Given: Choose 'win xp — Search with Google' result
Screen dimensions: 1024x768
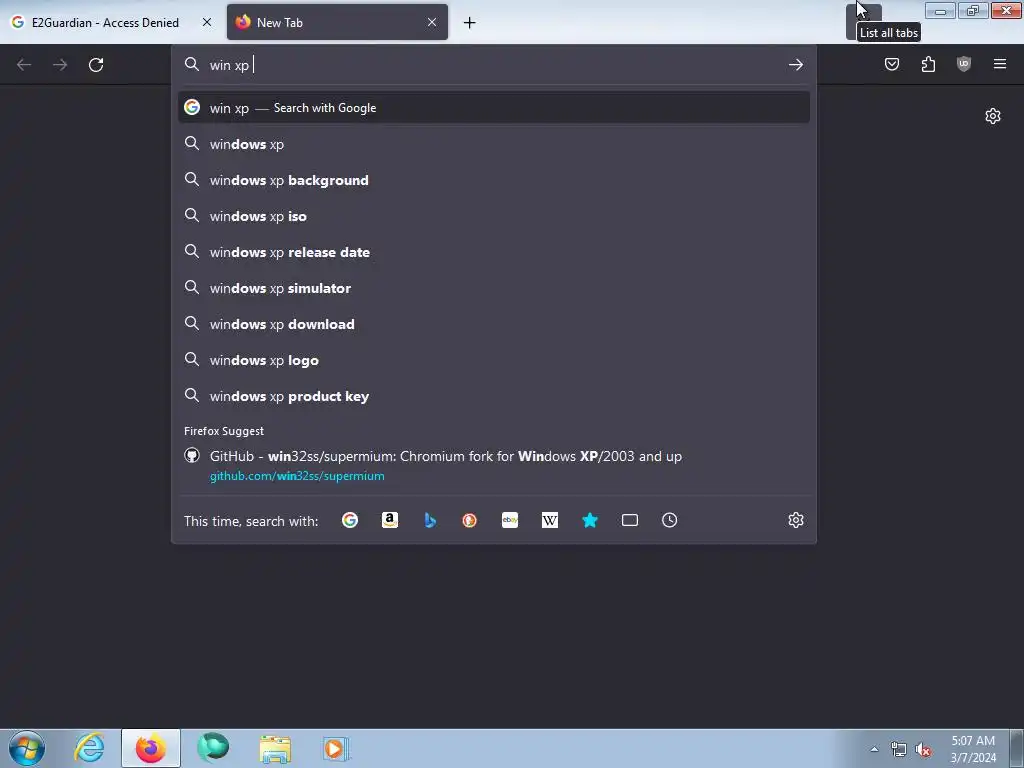Looking at the screenshot, I should [494, 108].
